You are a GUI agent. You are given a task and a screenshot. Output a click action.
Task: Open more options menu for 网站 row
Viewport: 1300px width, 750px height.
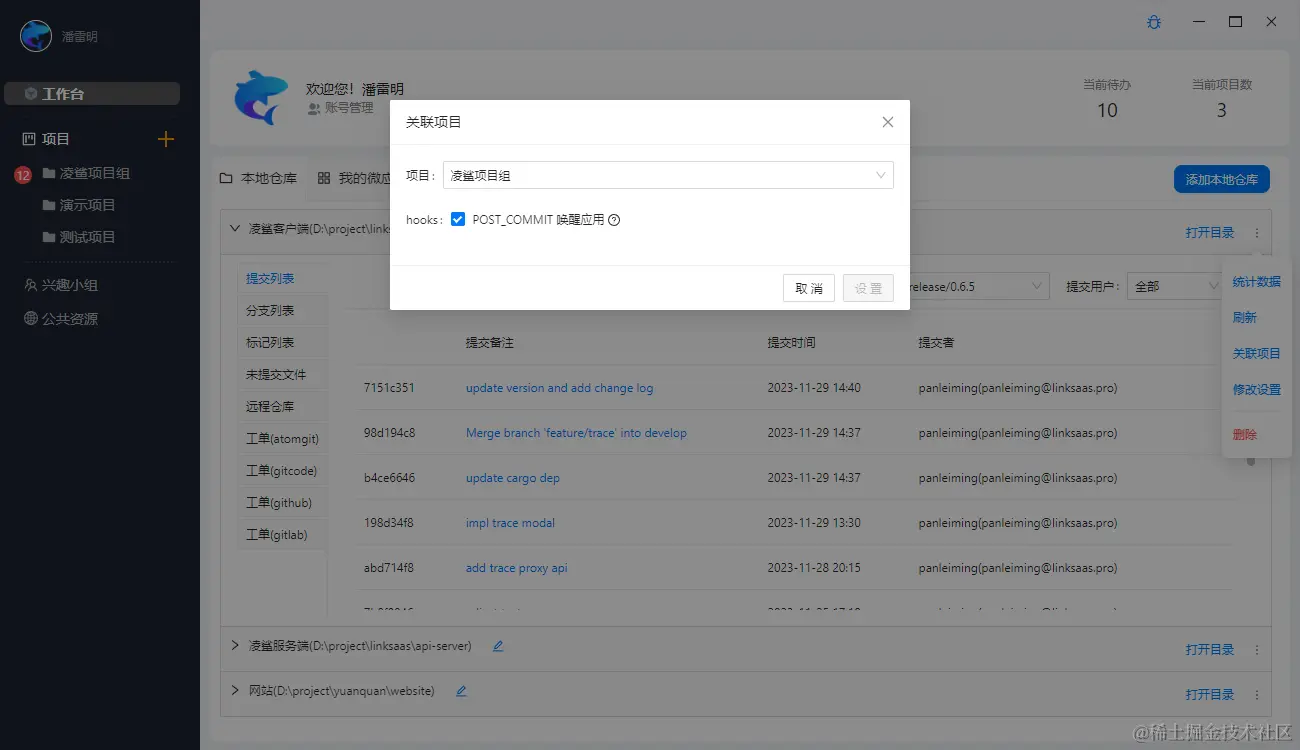point(1257,695)
